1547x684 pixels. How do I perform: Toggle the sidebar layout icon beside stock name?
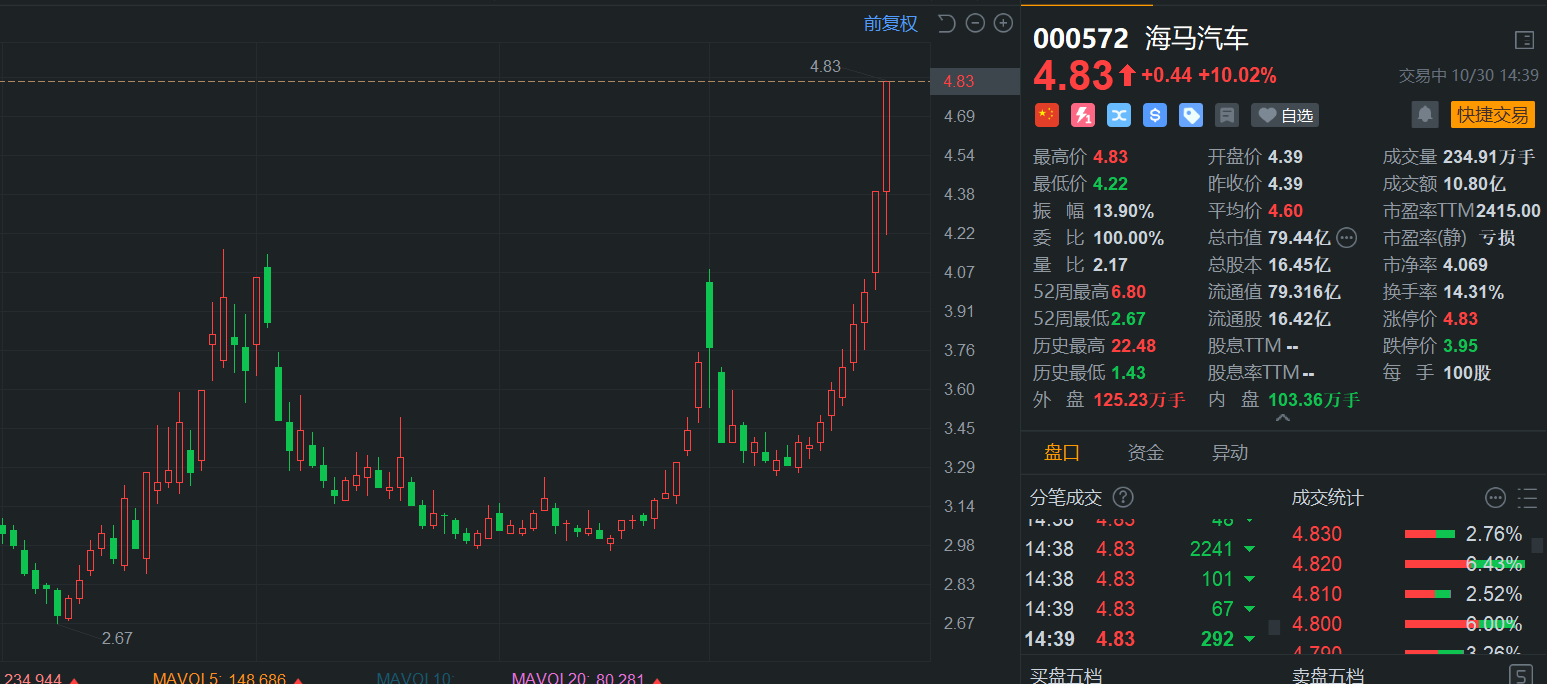point(1524,40)
